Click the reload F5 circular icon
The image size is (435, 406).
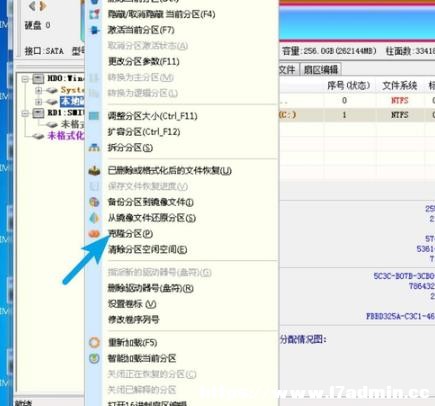(x=94, y=342)
